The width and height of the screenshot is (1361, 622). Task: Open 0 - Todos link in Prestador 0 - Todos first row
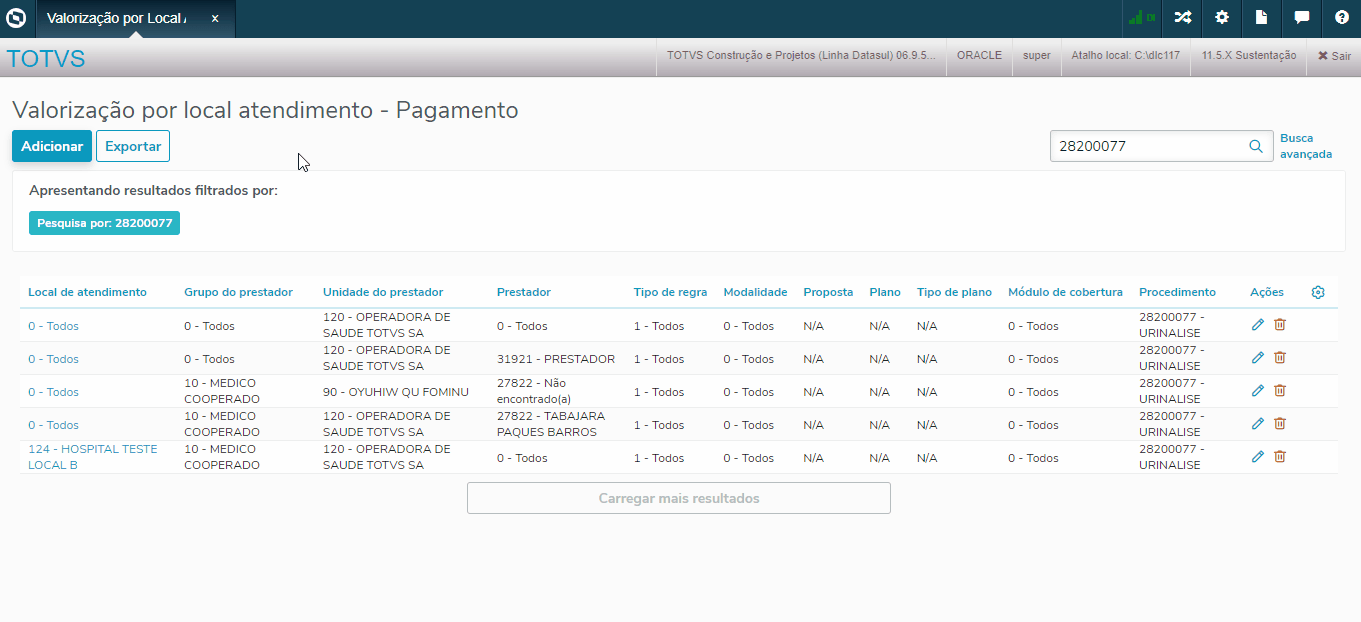click(53, 326)
